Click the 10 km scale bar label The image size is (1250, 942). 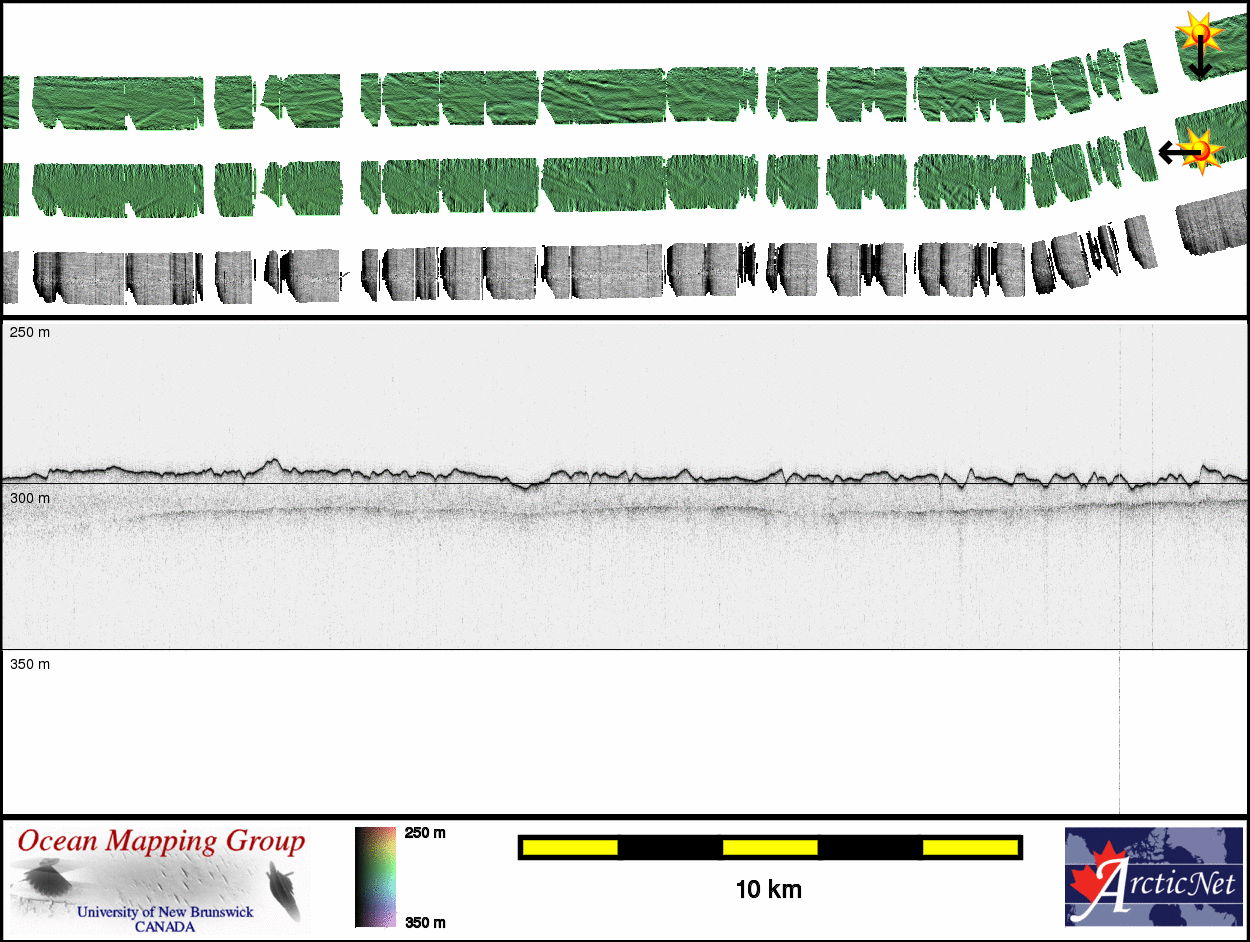coord(768,889)
